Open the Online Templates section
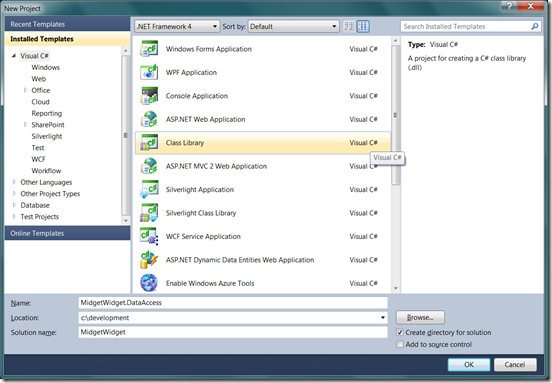552x383 pixels. [x=67, y=233]
